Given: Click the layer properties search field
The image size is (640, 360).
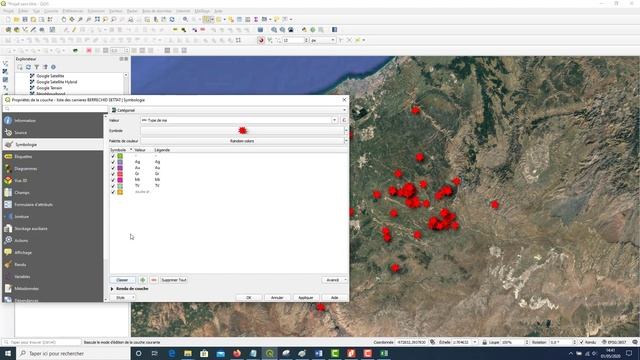Looking at the screenshot, I should coord(55,109).
